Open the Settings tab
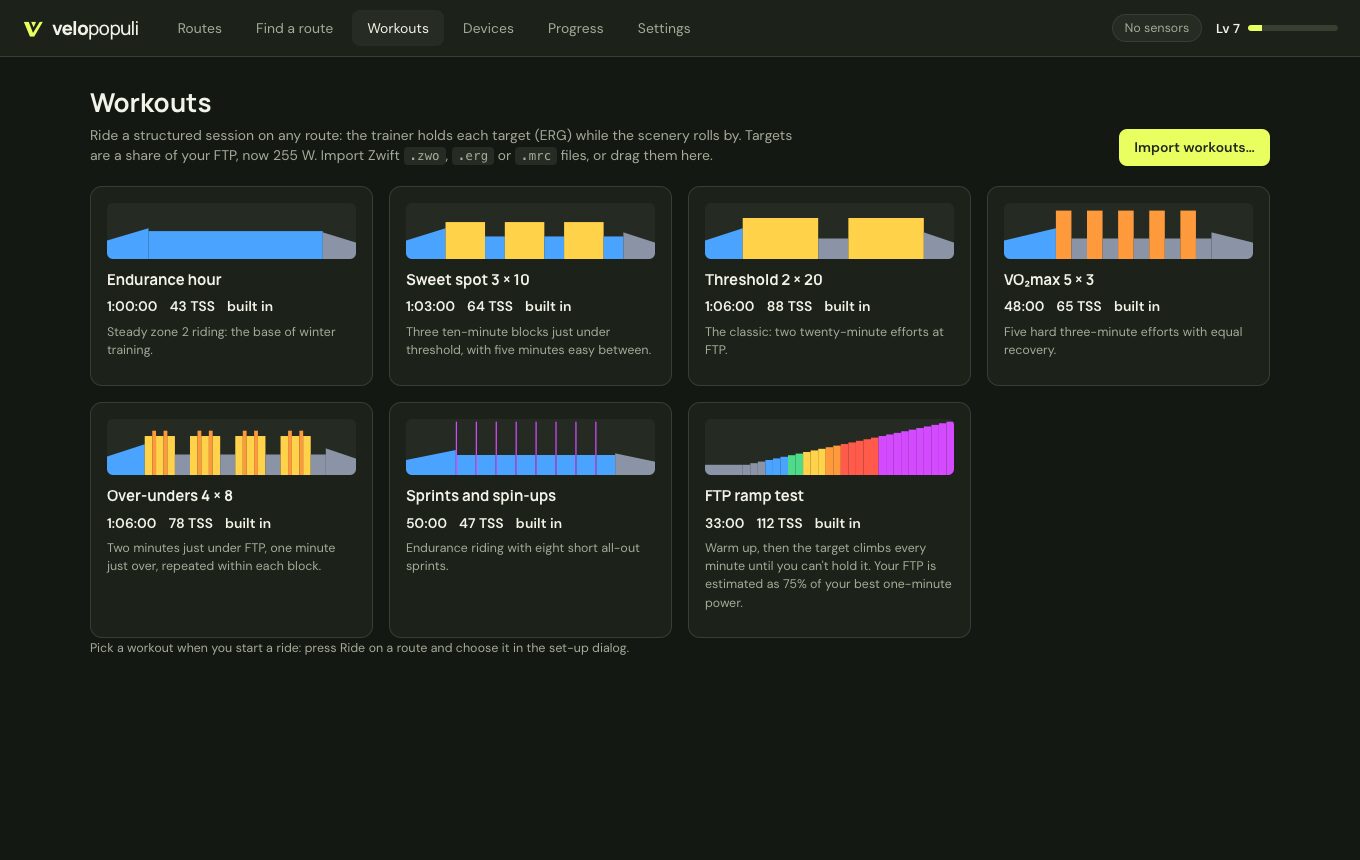The height and width of the screenshot is (860, 1360). [x=664, y=28]
